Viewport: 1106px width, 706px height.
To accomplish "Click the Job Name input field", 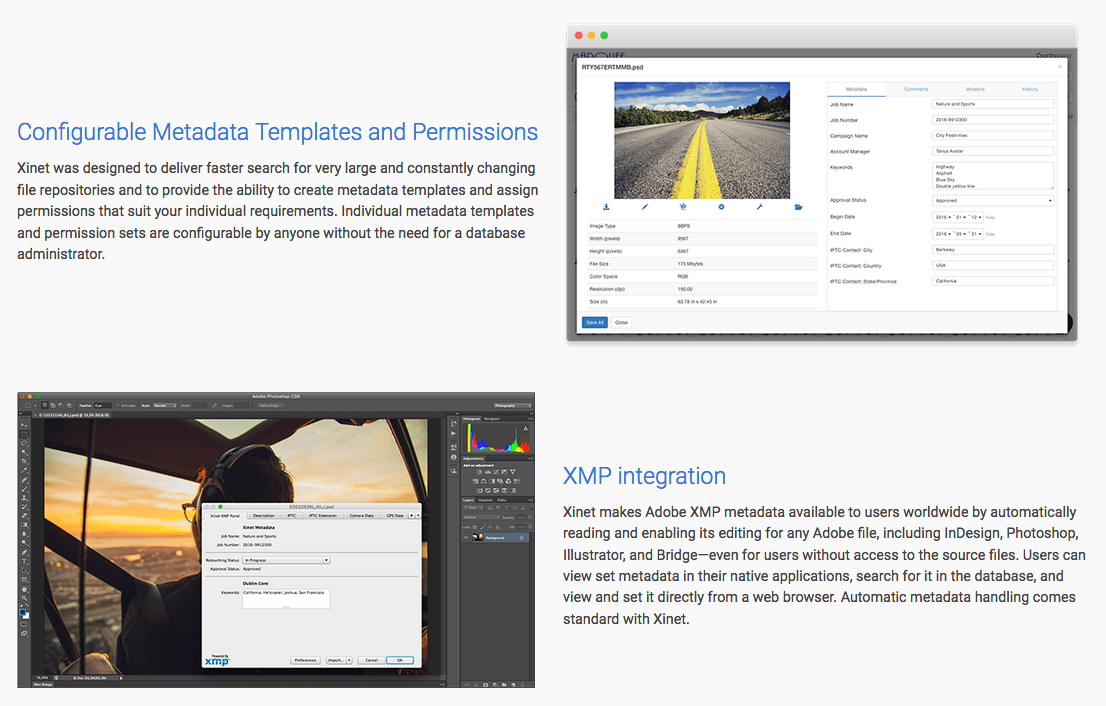I will pos(993,104).
